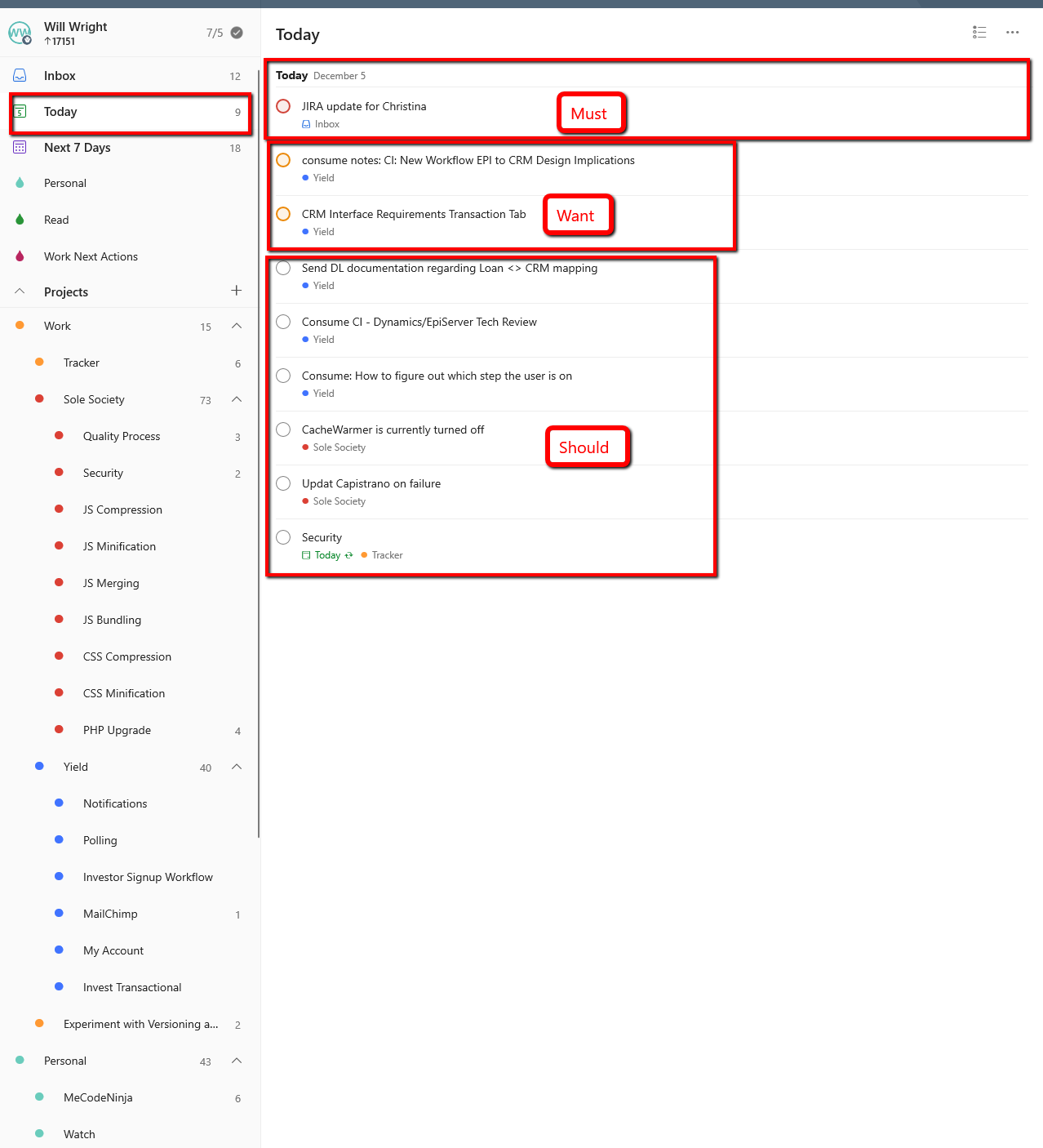This screenshot has height=1148, width=1043.
Task: Select the CSS Compression project
Action: click(x=129, y=656)
